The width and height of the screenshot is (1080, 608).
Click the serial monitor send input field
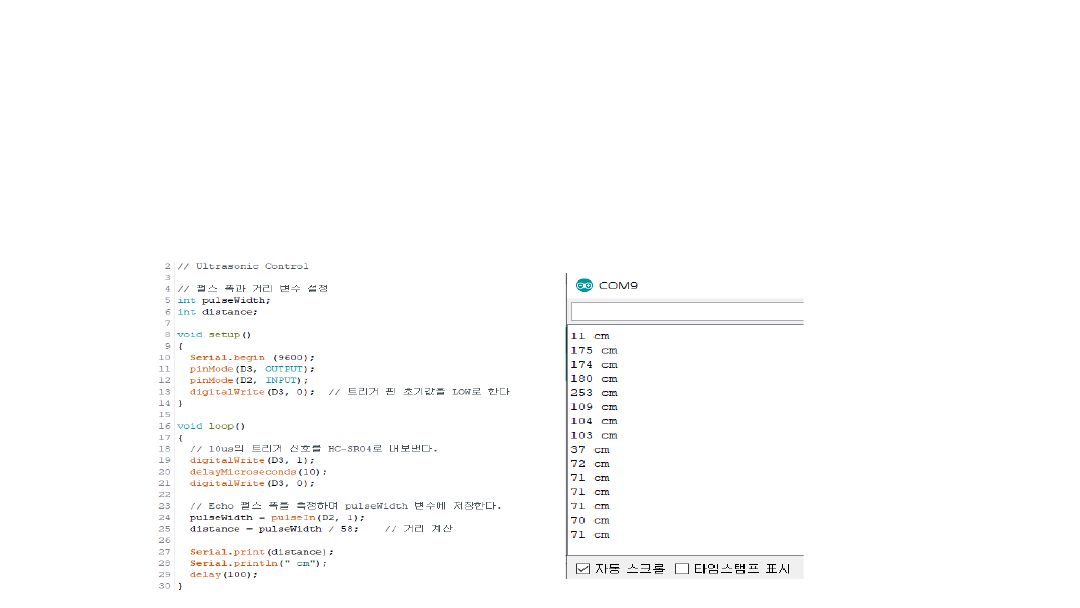[x=686, y=311]
